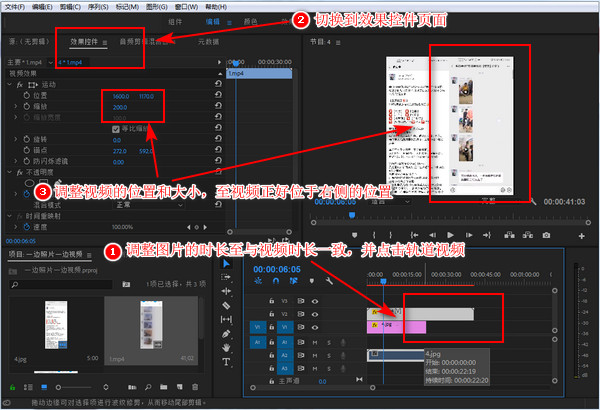The height and width of the screenshot is (410, 600).
Task: Switch to the 元数据 metadata tab
Action: click(x=209, y=42)
